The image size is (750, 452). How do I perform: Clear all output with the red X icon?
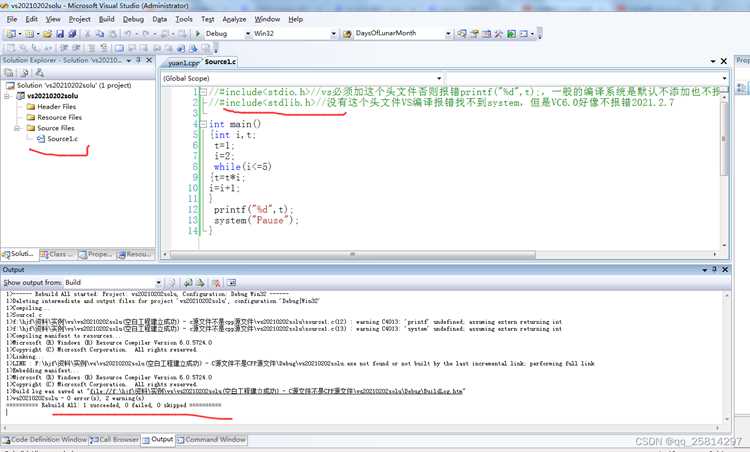coord(217,283)
